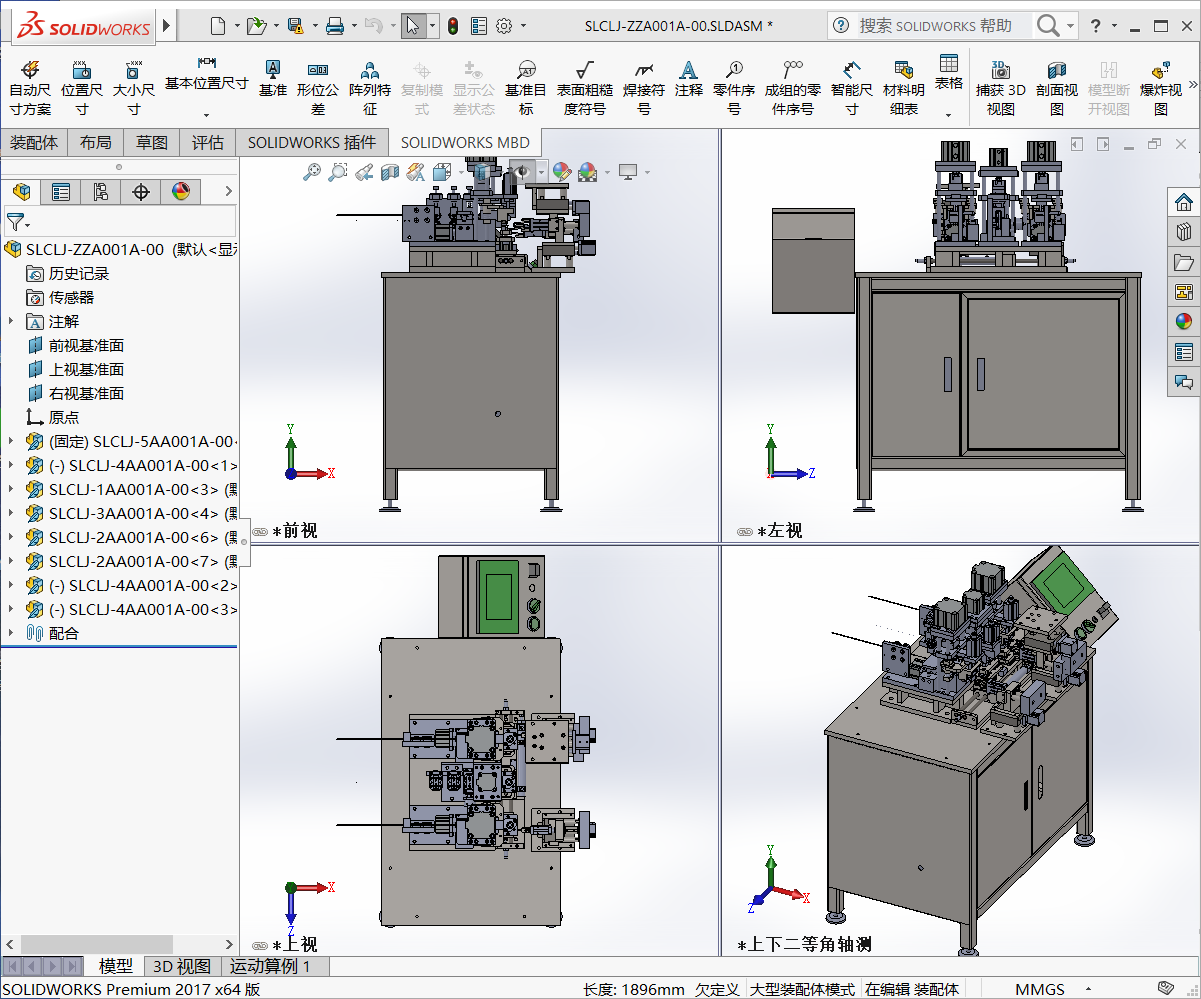Screen dimensions: 1201x999
Task: Click the Auto Dimension Scheme (自动尺寸方案) tool
Action: click(x=30, y=87)
